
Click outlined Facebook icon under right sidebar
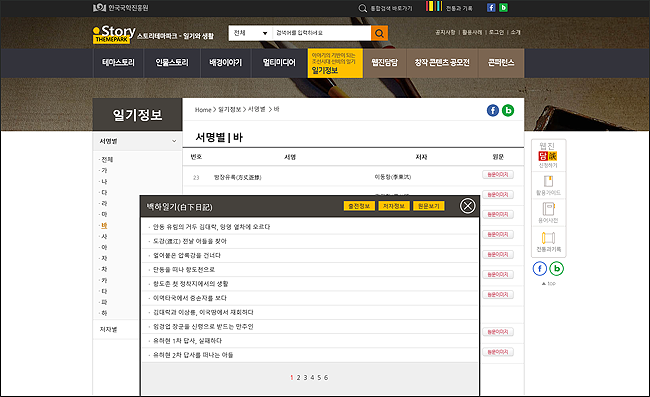539,269
